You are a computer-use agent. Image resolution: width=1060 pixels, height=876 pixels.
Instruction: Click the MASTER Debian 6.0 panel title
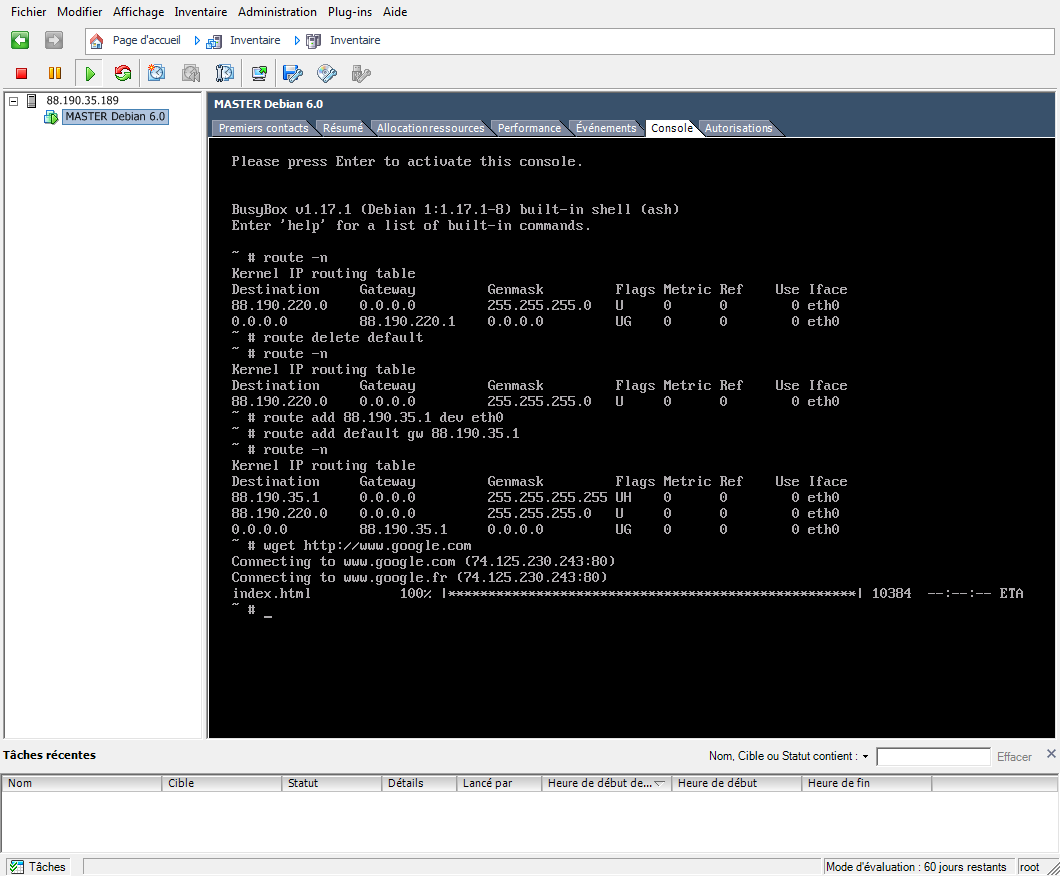268,104
